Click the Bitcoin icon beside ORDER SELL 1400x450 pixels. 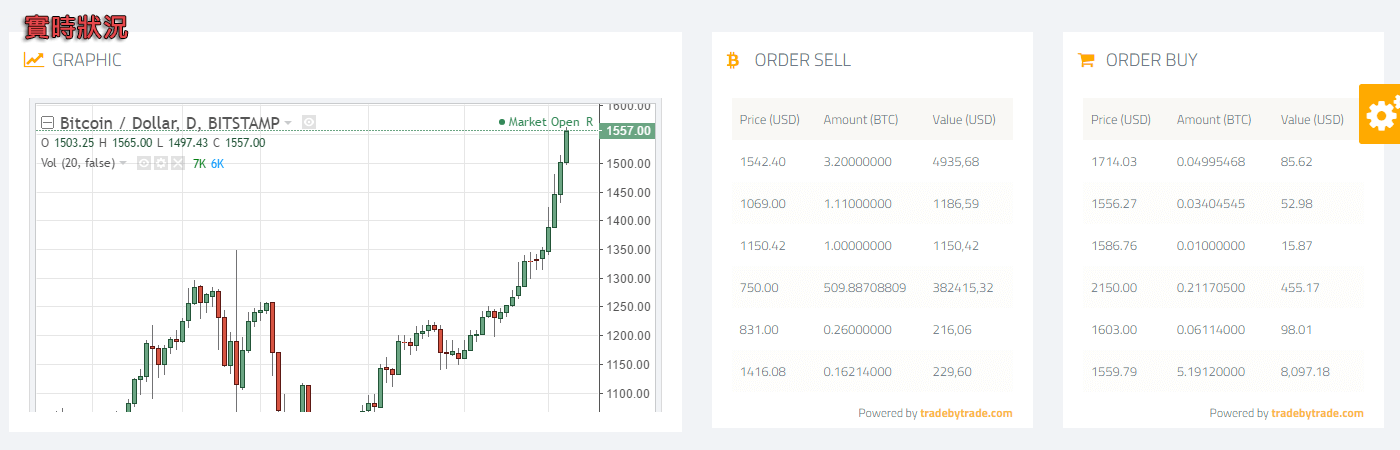[x=733, y=60]
